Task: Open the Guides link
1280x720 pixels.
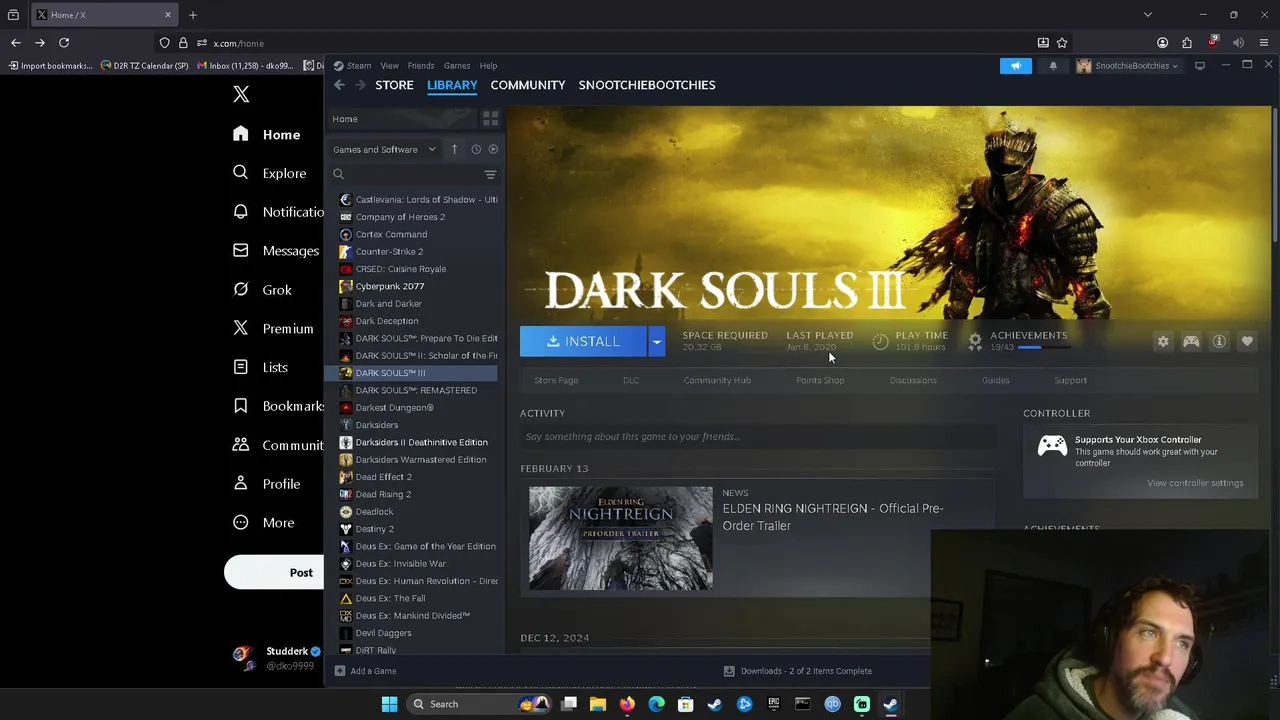Action: [995, 380]
